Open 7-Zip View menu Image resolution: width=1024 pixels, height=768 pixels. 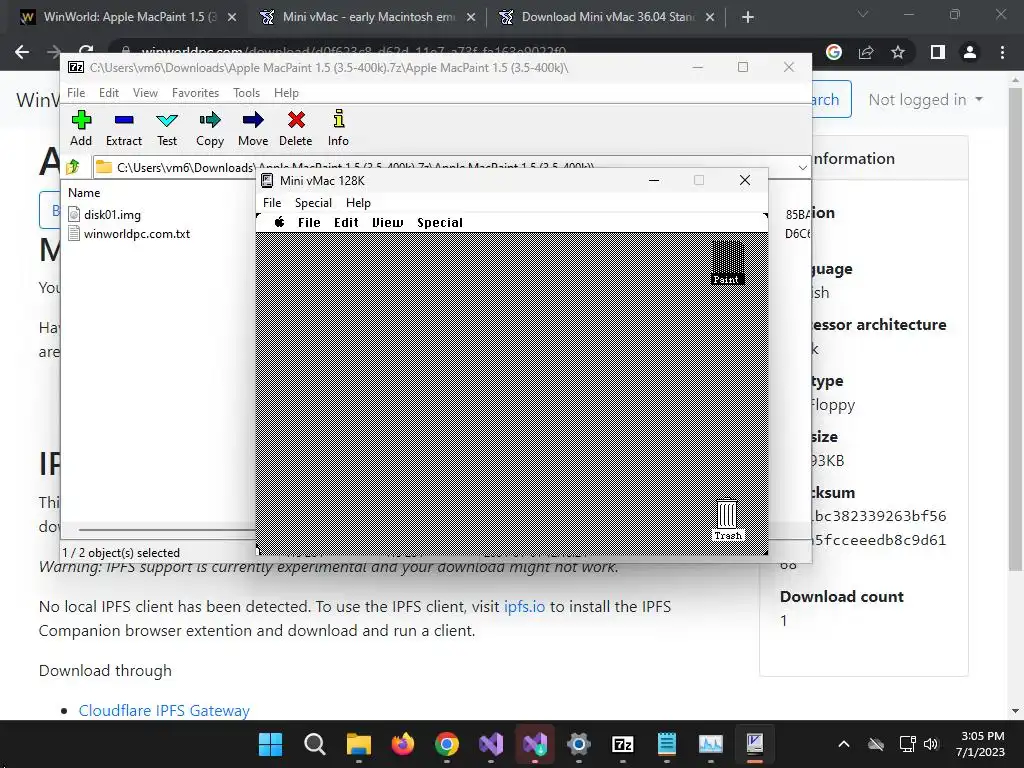pos(145,93)
